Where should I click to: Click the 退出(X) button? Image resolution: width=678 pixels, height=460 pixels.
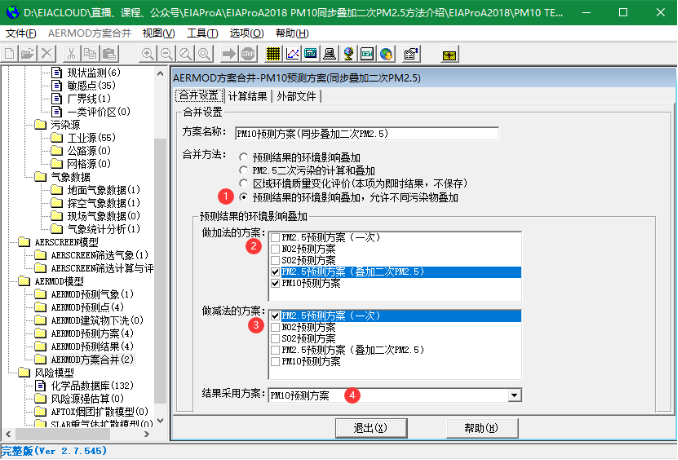(x=371, y=428)
